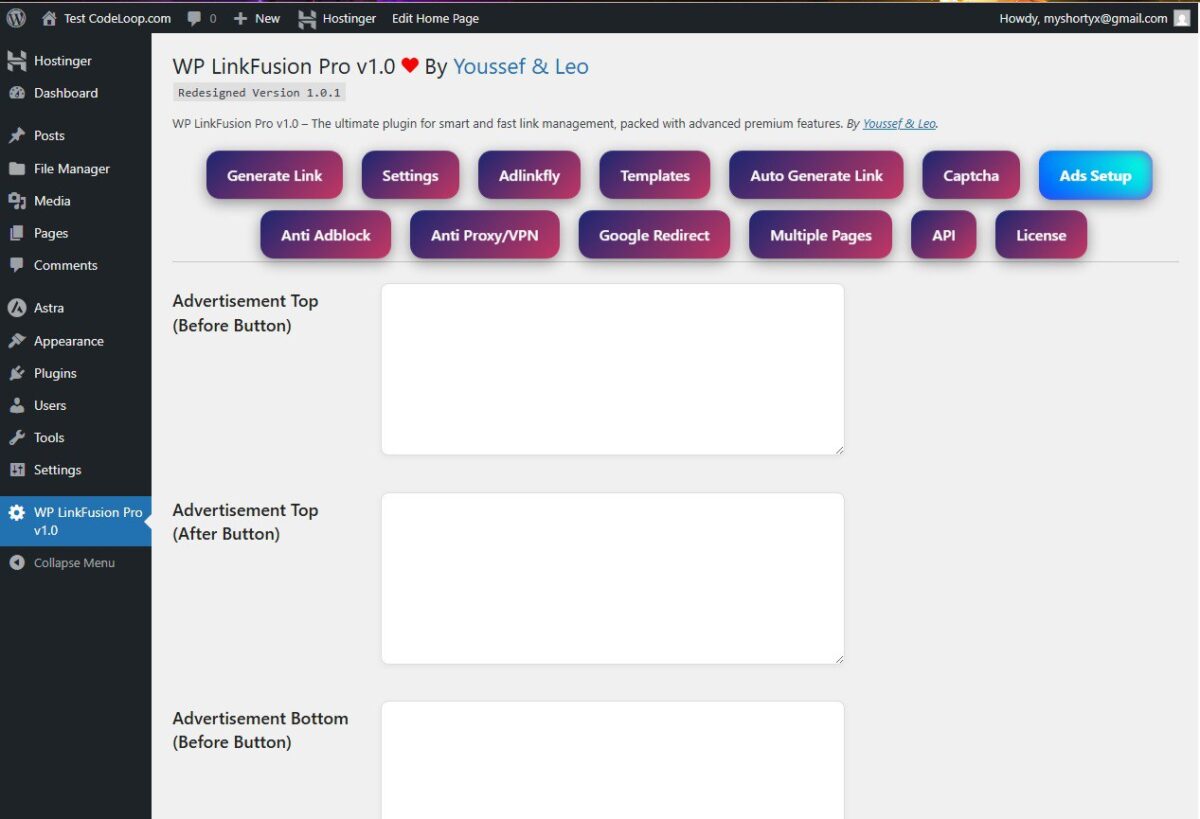Screen dimensions: 1200x819
Task: Click the WordPress logo icon
Action: click(x=16, y=18)
